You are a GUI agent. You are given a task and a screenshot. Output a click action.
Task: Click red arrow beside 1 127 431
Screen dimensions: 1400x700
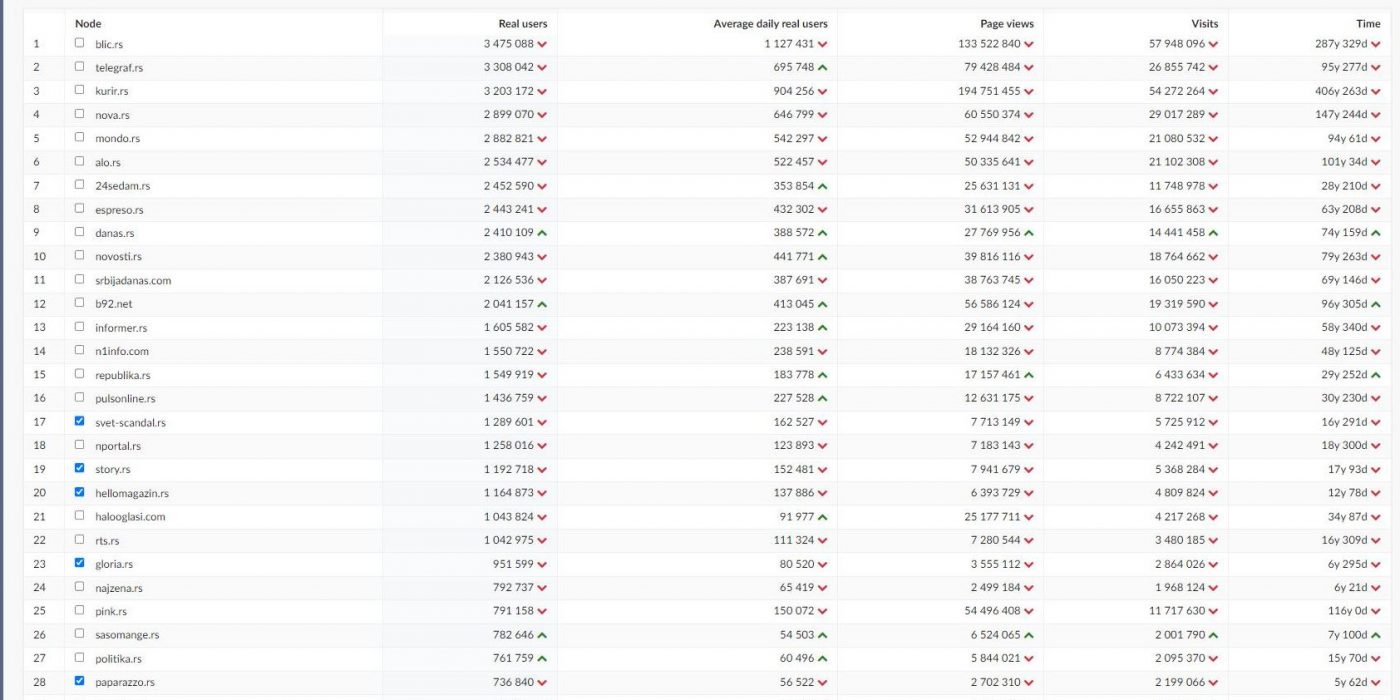tap(822, 45)
